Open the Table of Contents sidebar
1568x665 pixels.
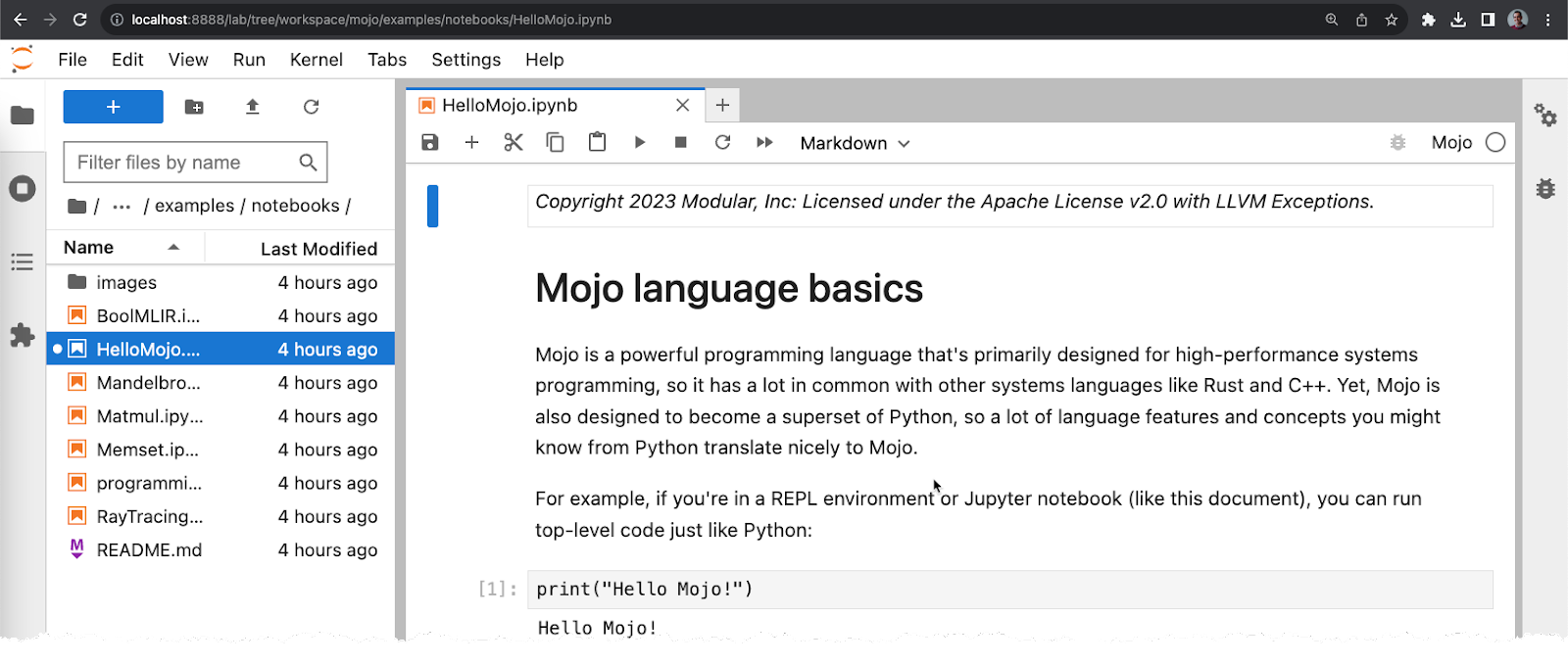pyautogui.click(x=22, y=261)
